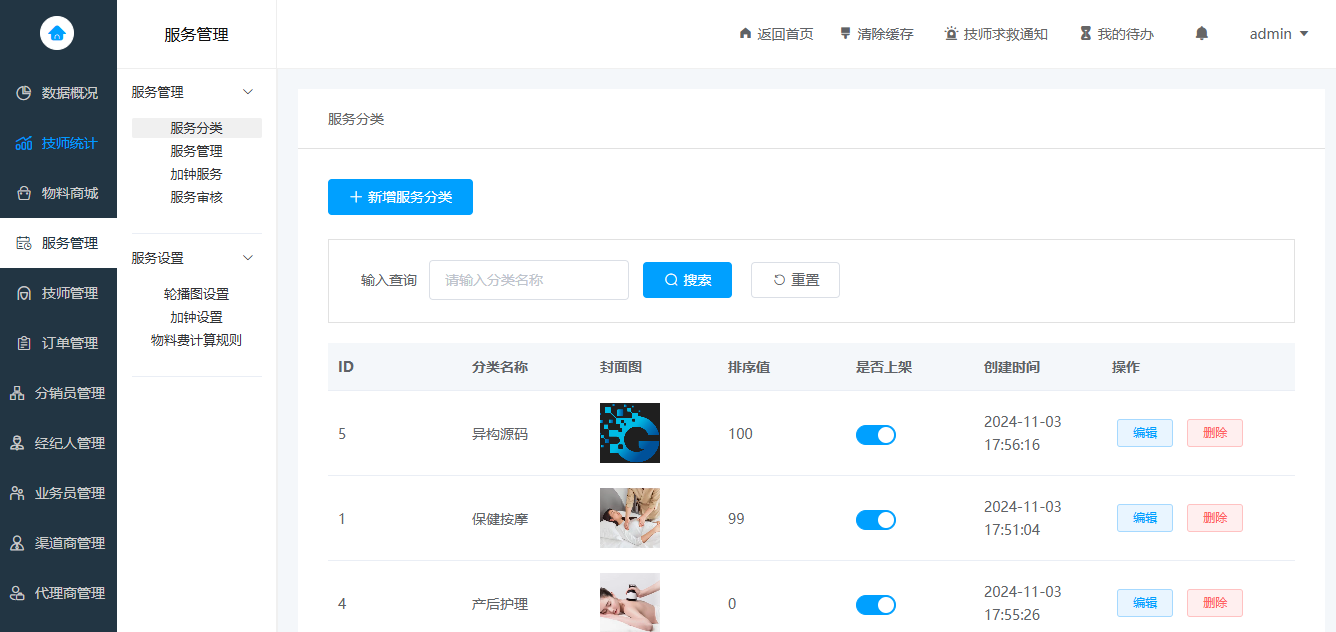Click the 新增服务分类 button
Image resolution: width=1336 pixels, height=632 pixels.
(x=400, y=197)
